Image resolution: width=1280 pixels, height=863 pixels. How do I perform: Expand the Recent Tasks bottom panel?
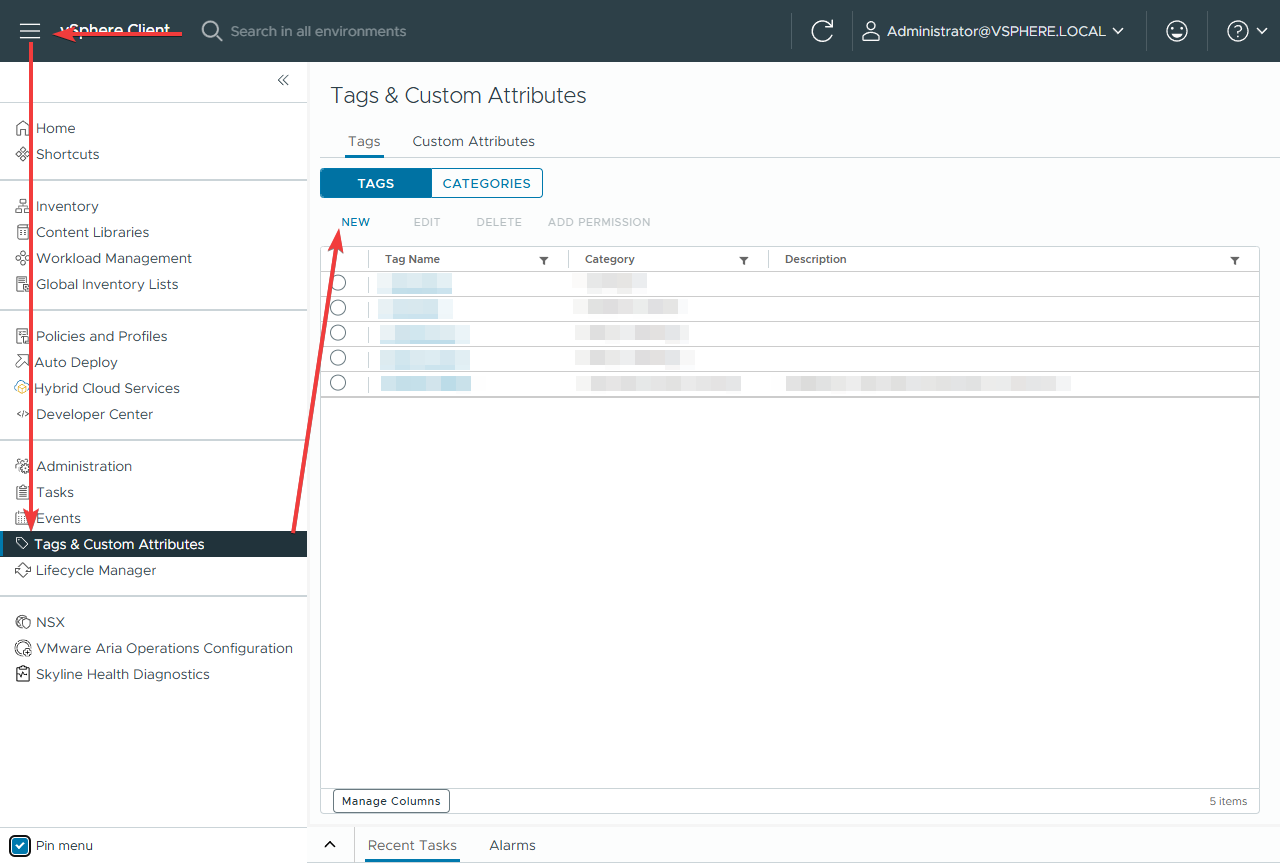[x=330, y=845]
